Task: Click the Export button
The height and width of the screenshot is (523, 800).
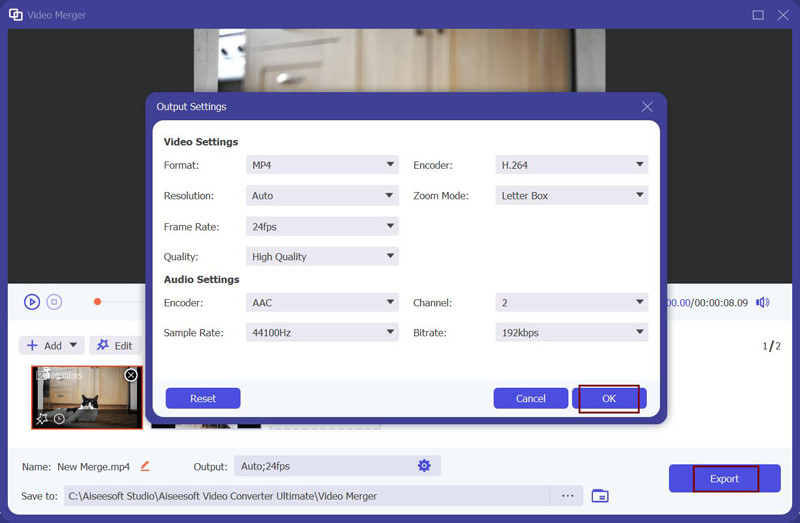Action: tap(724, 479)
